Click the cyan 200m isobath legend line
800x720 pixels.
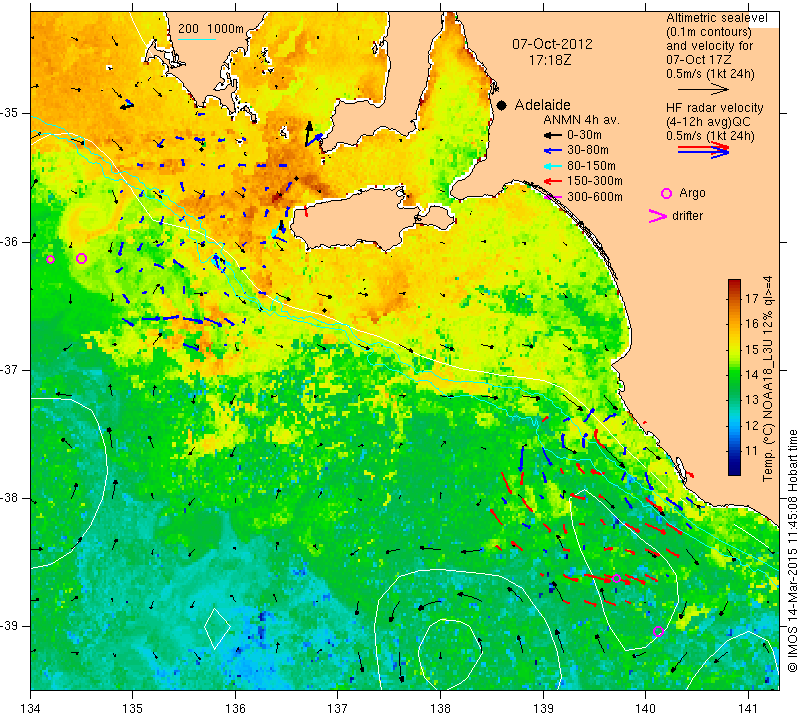tap(197, 39)
